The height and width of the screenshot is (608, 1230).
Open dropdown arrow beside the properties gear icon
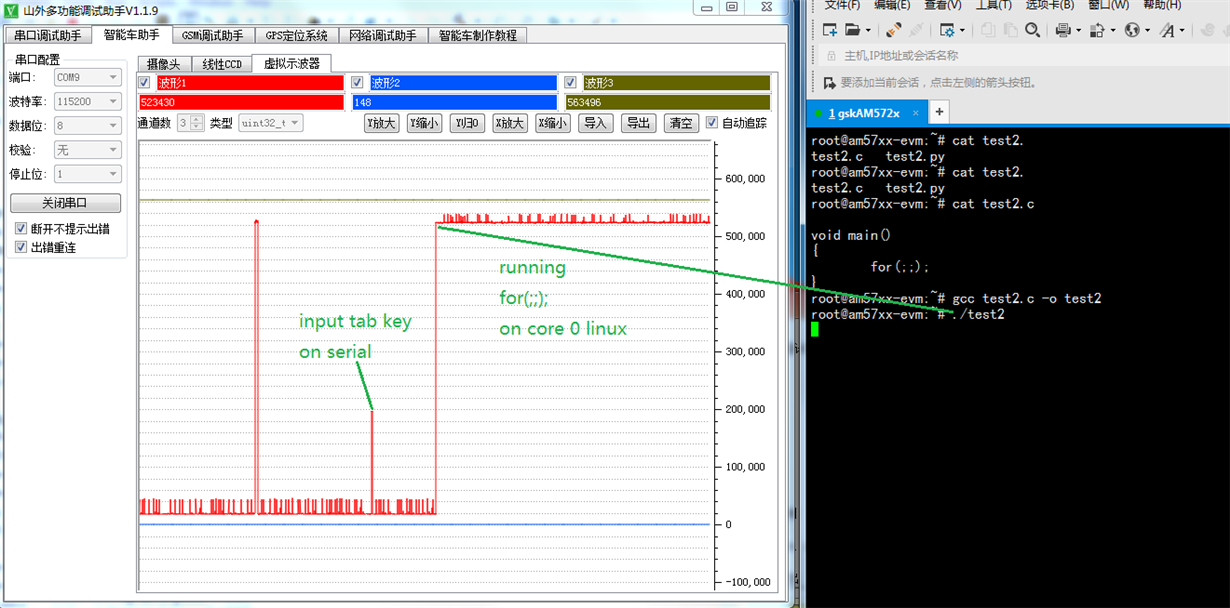(x=962, y=31)
